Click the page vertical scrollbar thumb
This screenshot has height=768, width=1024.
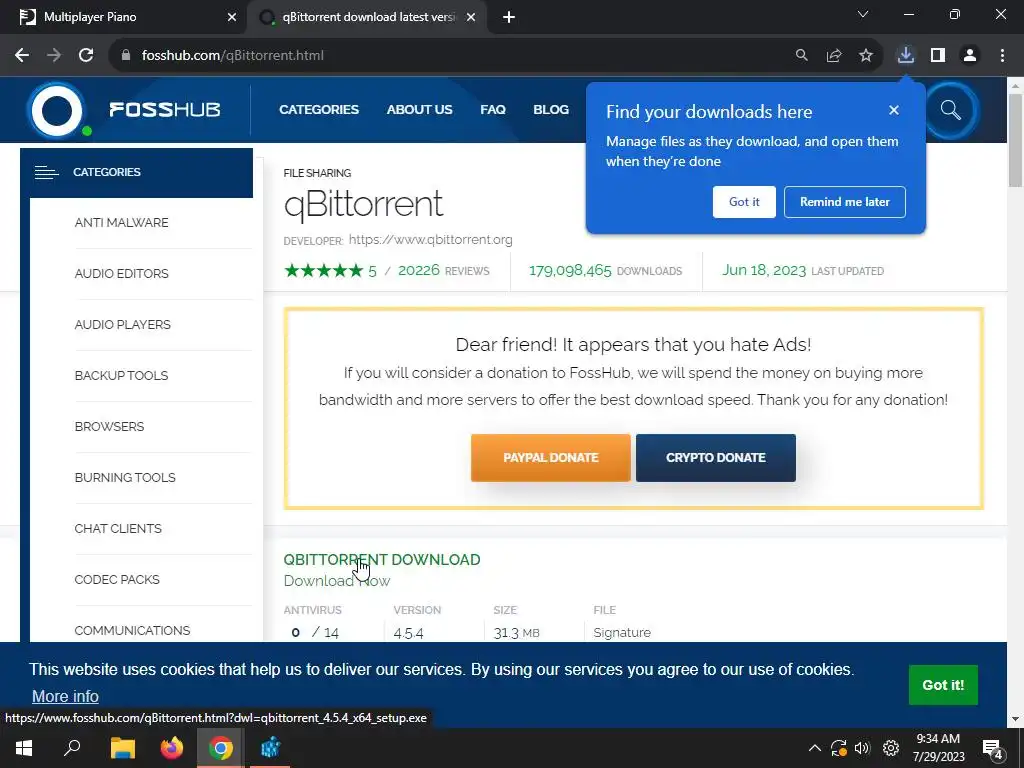tap(1016, 140)
